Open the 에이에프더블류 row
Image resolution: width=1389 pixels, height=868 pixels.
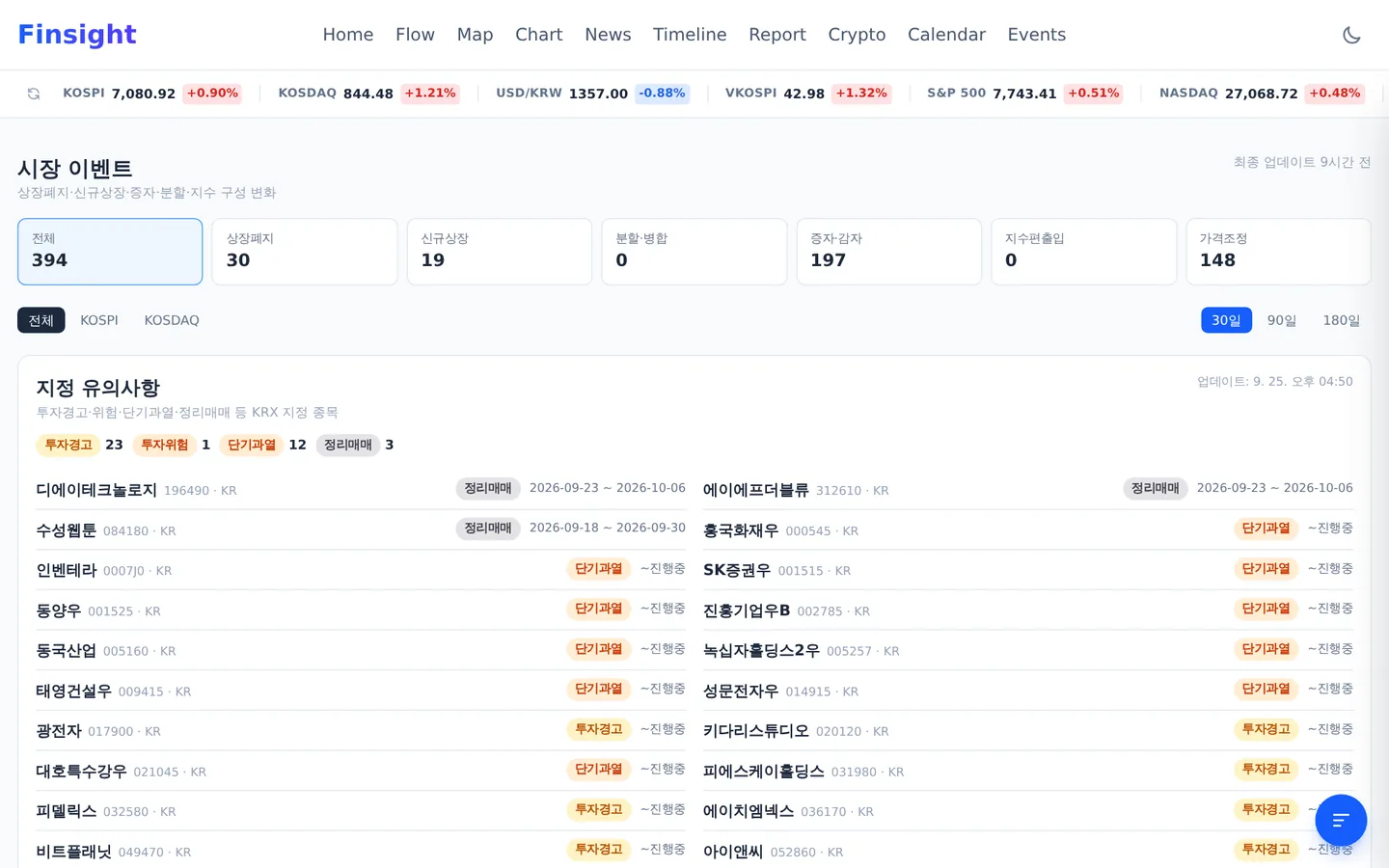[x=1028, y=490]
